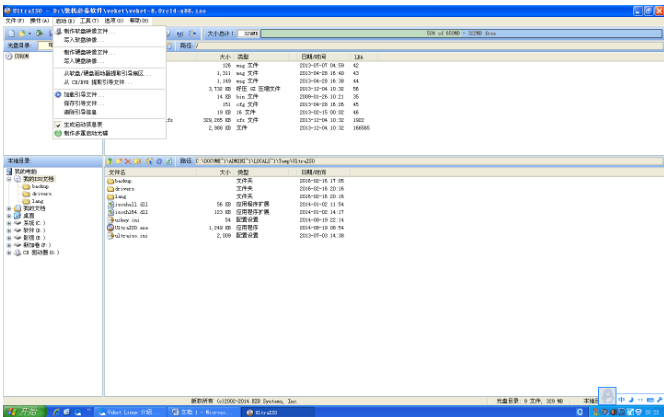Switch to the Veket Linux taskbar window

(x=130, y=412)
